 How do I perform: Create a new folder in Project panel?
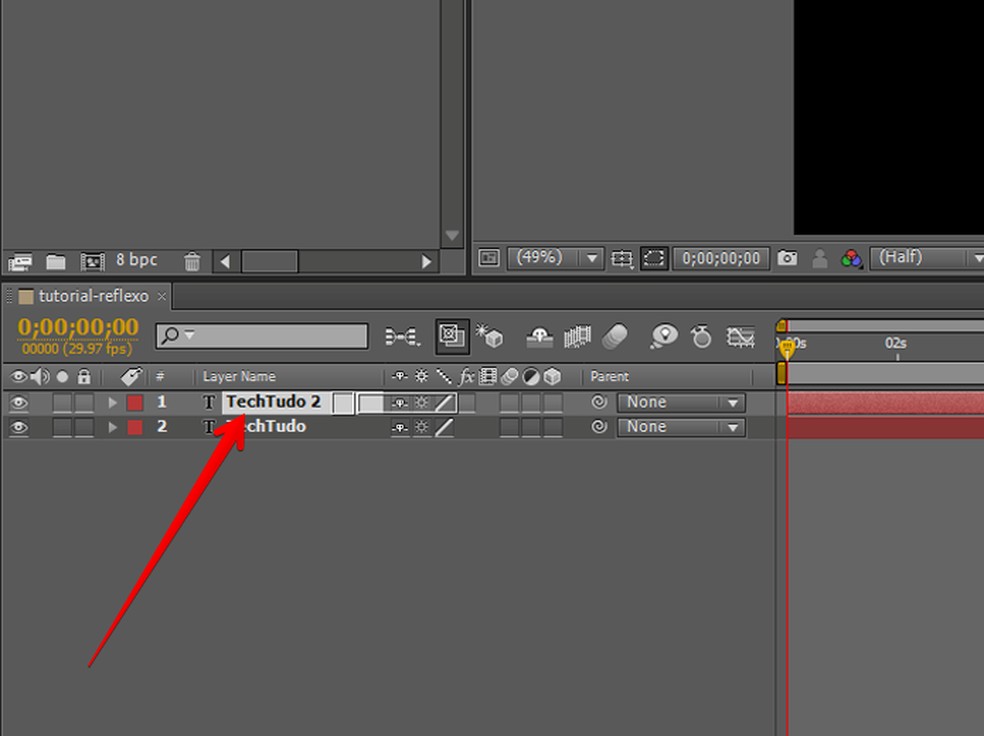click(x=55, y=261)
